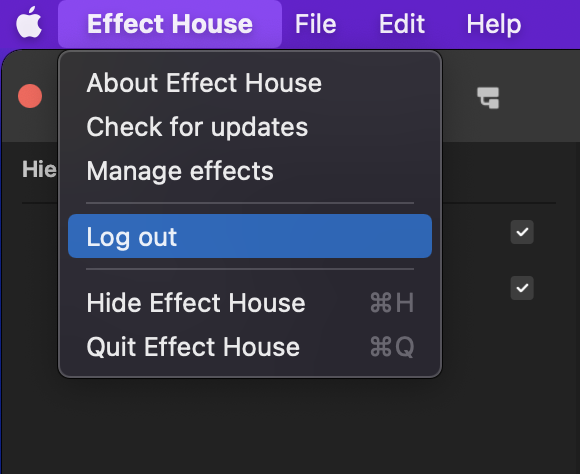Image resolution: width=580 pixels, height=474 pixels.
Task: Log out of Effect House
Action: coord(250,236)
